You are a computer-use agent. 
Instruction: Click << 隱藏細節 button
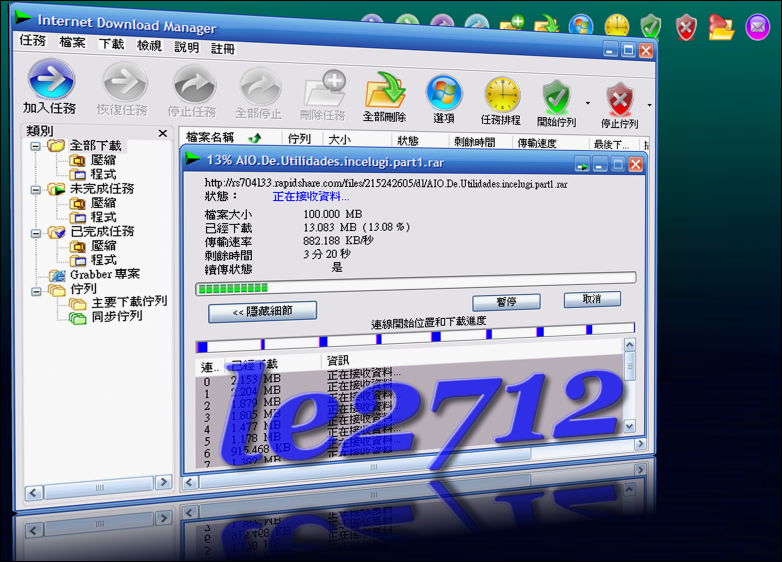click(262, 312)
